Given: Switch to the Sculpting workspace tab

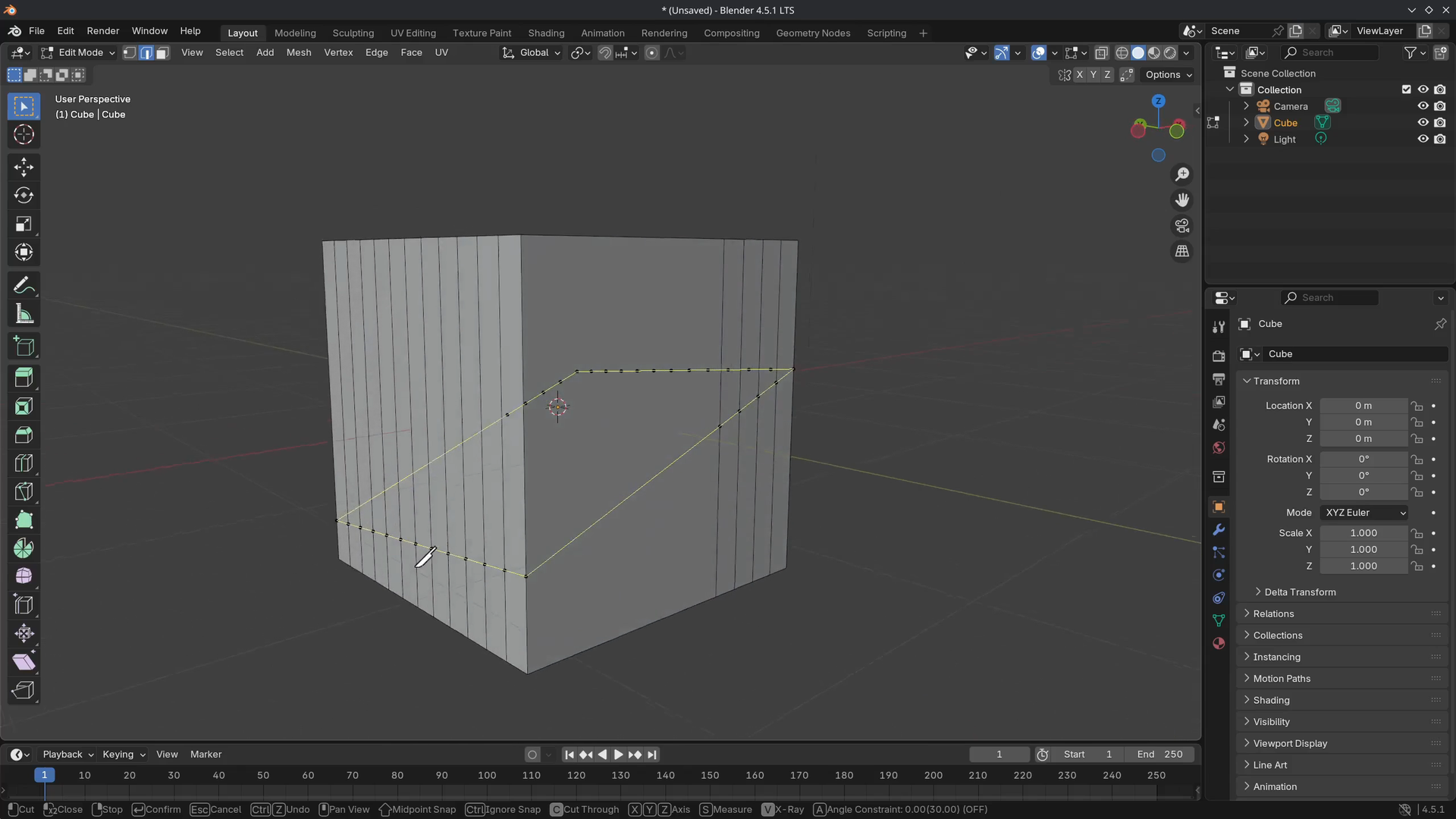Looking at the screenshot, I should (353, 33).
